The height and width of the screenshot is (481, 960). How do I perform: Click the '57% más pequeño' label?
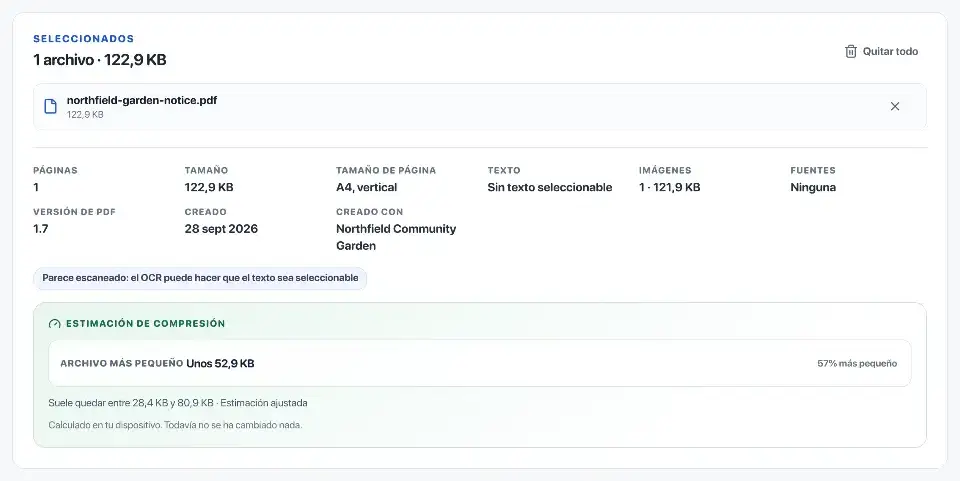coord(857,364)
